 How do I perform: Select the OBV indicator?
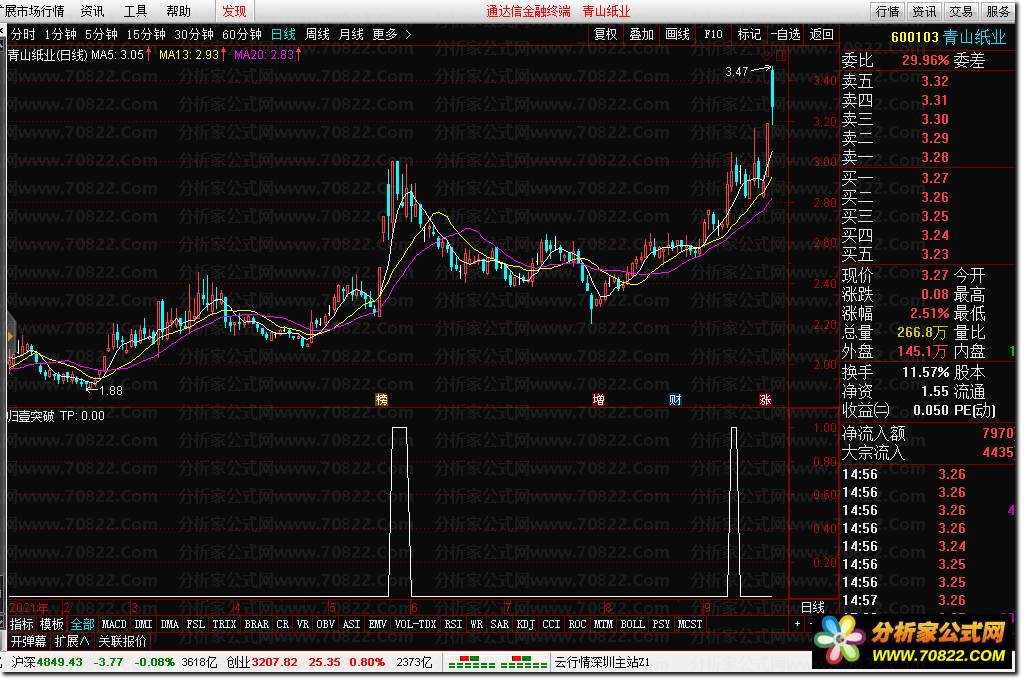325,624
